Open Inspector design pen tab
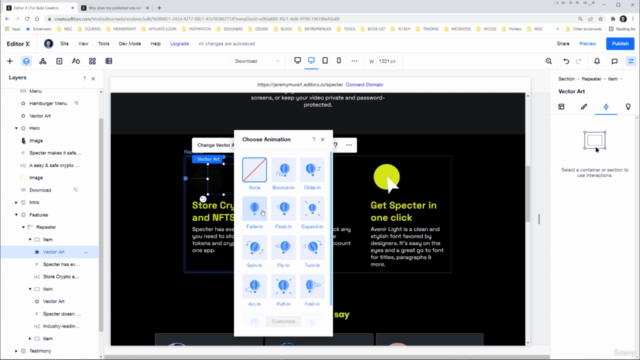Screen dimensions: 640x360 point(584,107)
